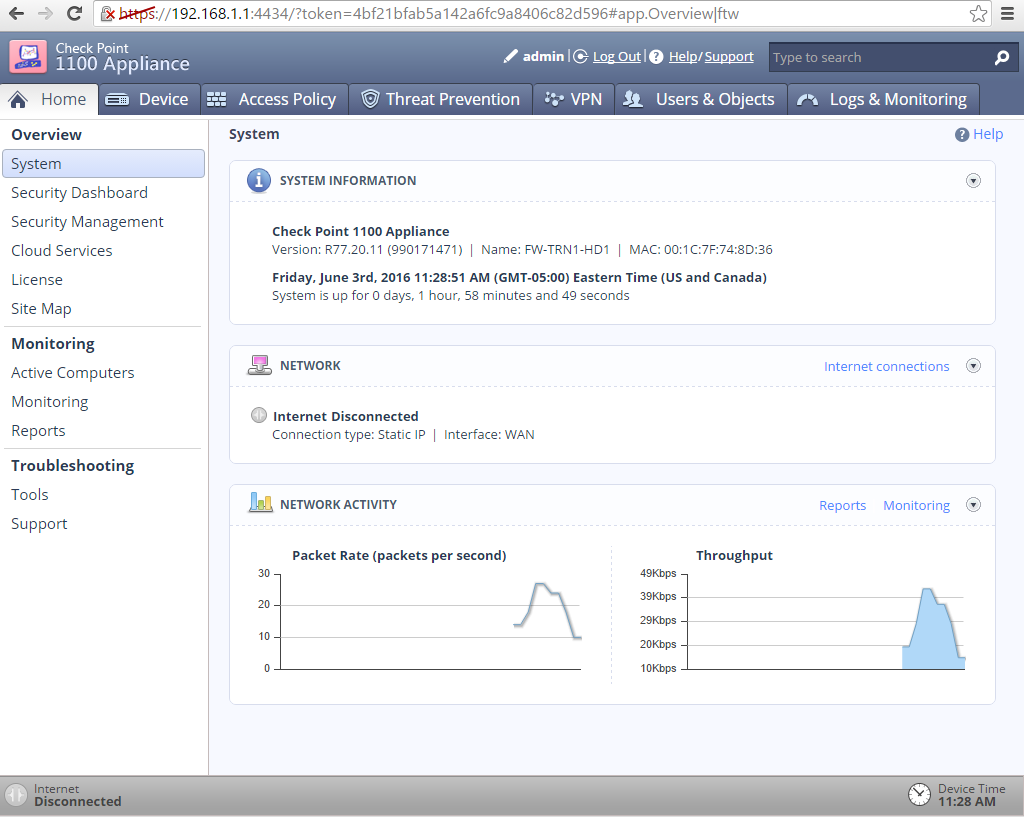Click the admin user name
Screen dimensions: 1024x817
(x=543, y=57)
